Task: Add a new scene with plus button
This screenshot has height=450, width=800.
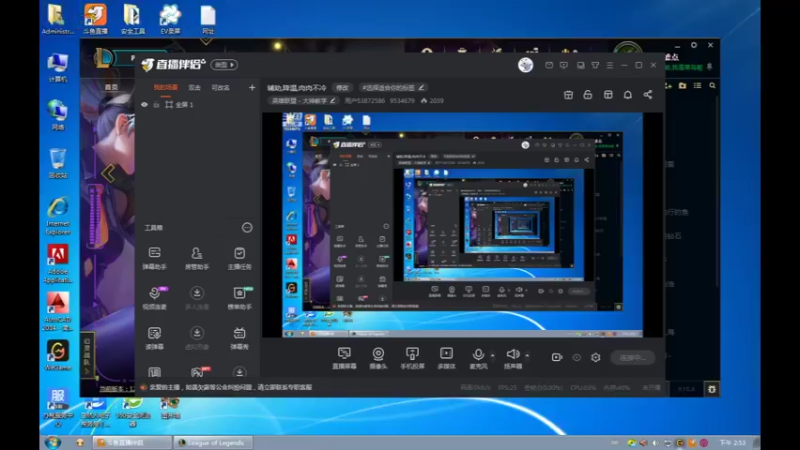Action: click(252, 88)
